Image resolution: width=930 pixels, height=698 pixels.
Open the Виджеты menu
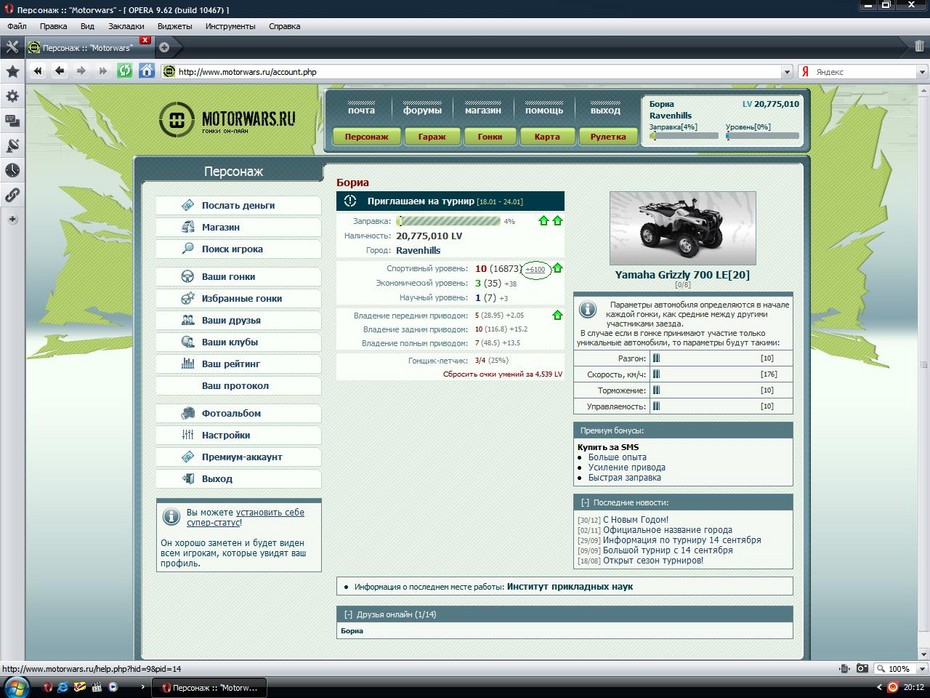[175, 26]
